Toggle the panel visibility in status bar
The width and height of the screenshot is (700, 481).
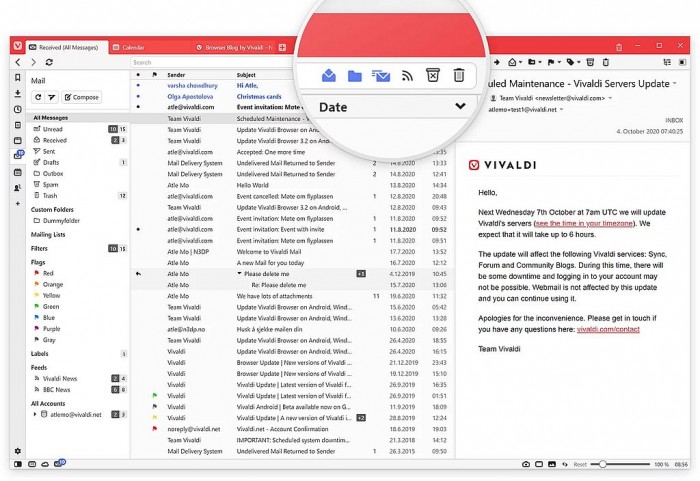pos(18,465)
